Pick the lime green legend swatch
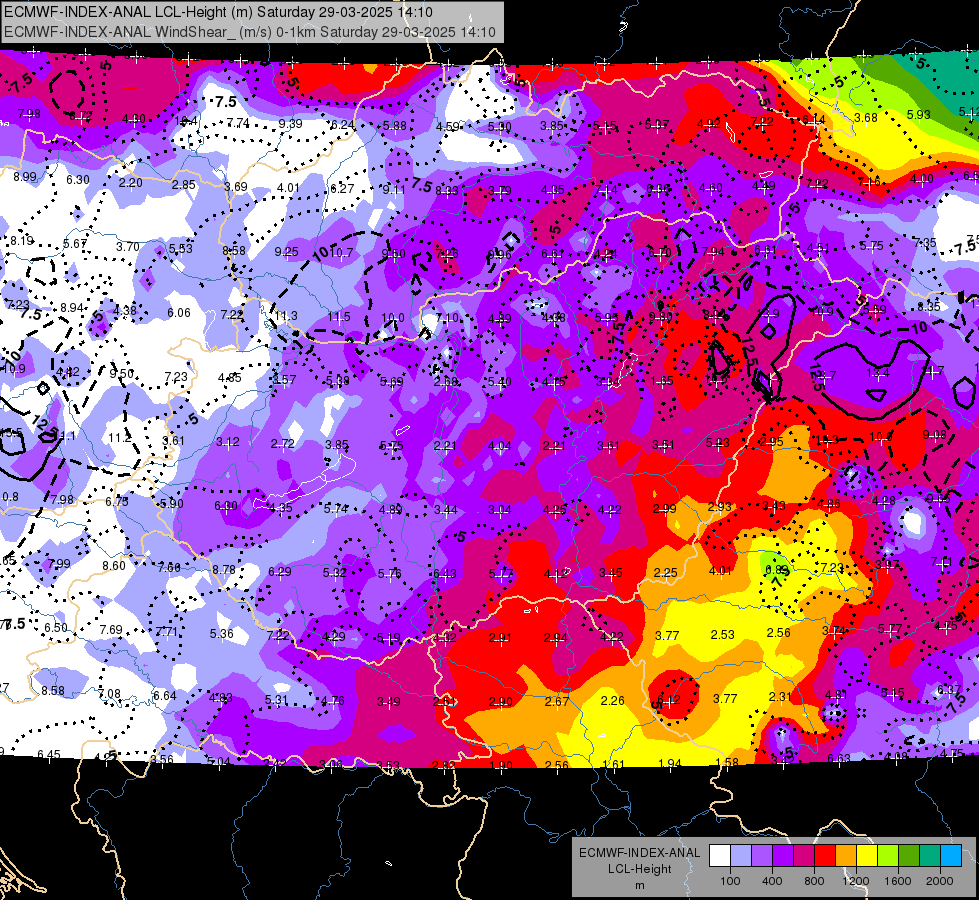This screenshot has width=979, height=900. click(x=888, y=855)
